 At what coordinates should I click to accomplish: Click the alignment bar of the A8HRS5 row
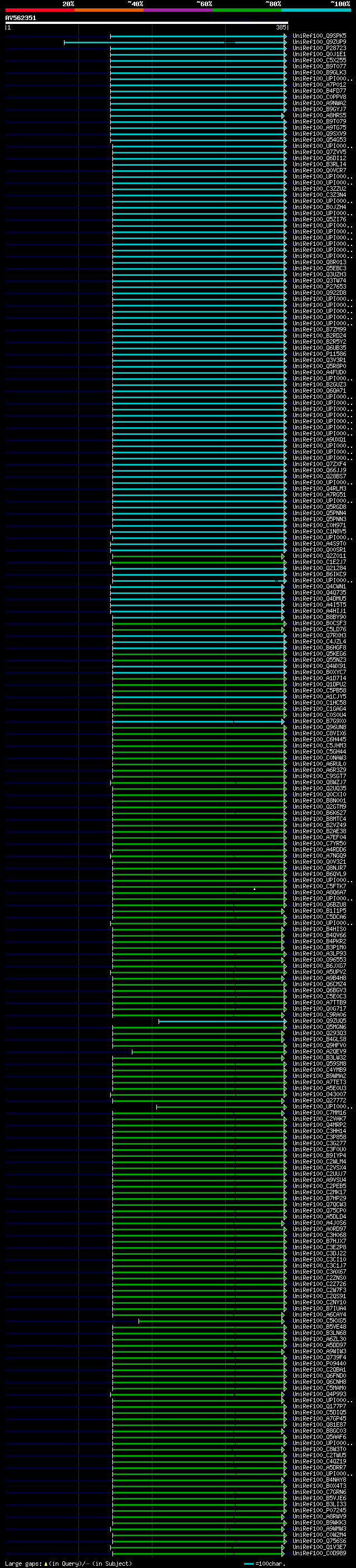[197, 116]
